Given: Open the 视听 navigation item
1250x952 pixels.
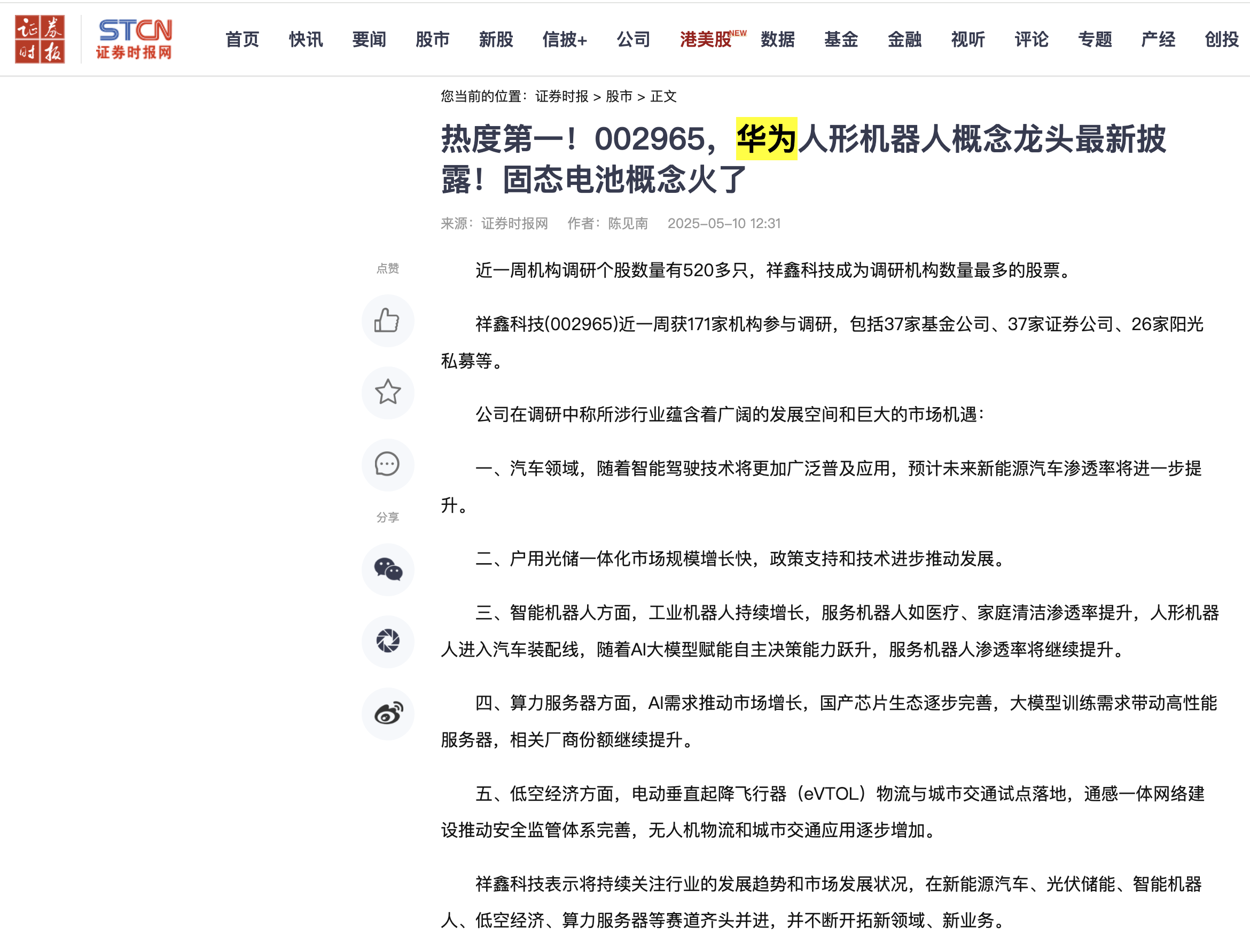Looking at the screenshot, I should click(x=968, y=39).
